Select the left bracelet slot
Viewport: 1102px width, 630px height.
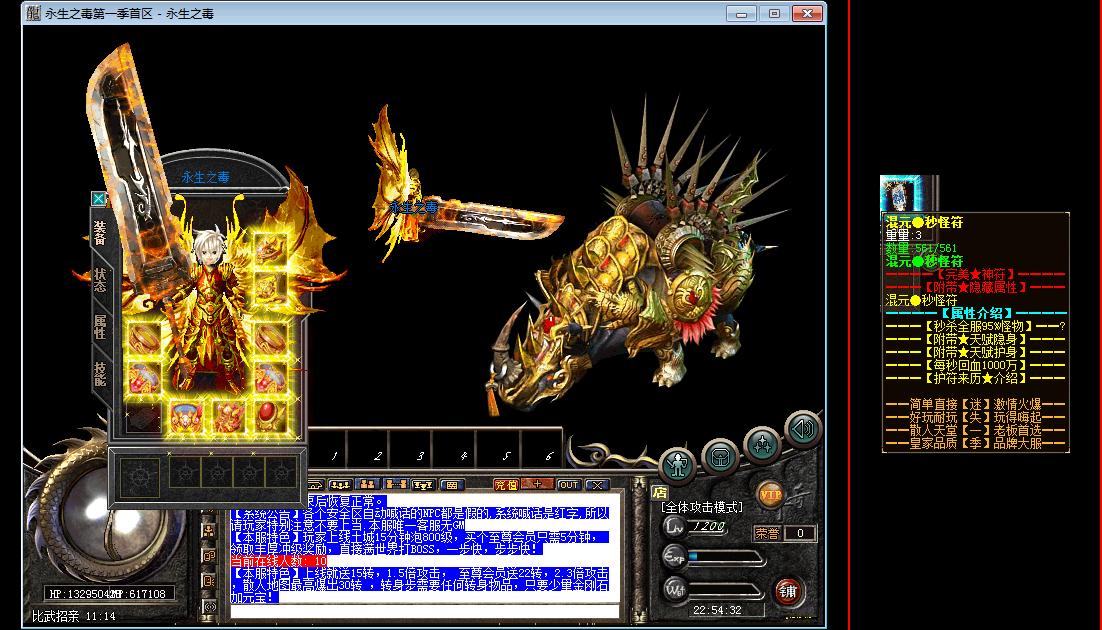(x=144, y=339)
